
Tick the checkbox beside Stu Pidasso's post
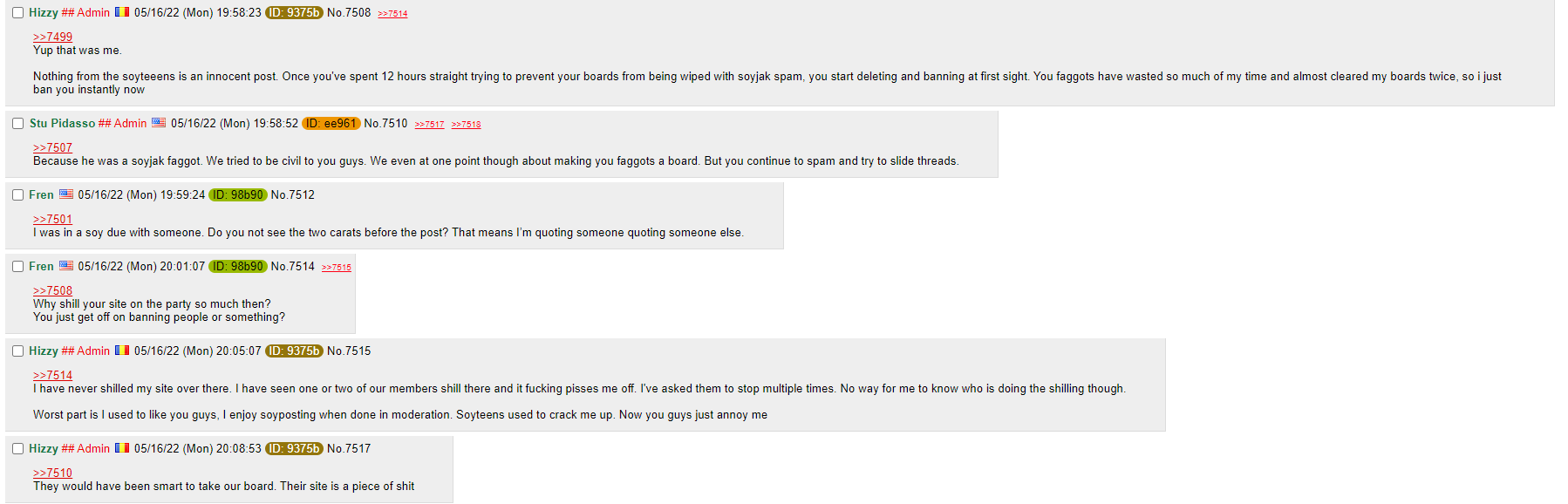pos(17,124)
